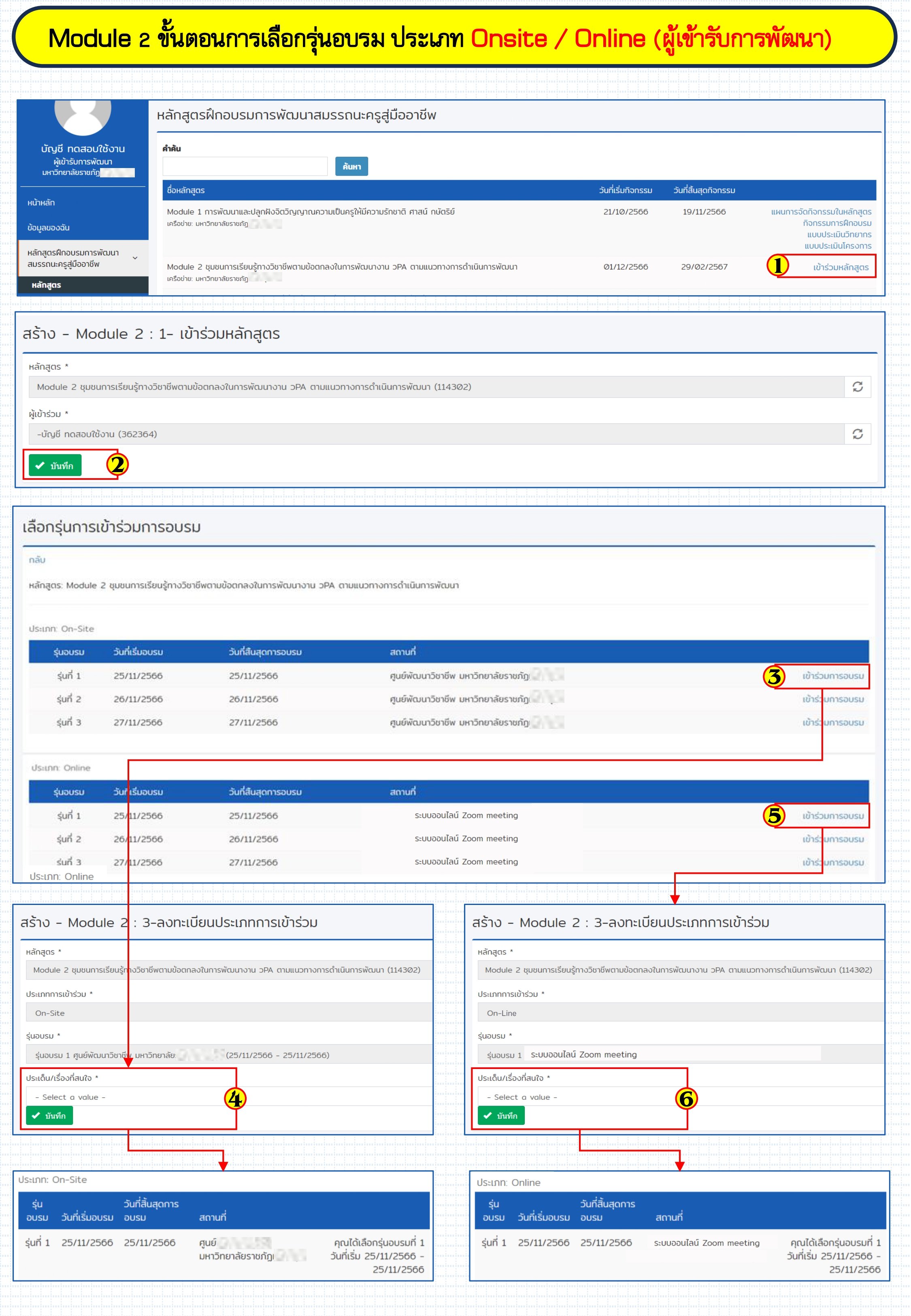Select the หลักสูตร sidebar submenu item
The image size is (911, 1316).
(x=46, y=285)
